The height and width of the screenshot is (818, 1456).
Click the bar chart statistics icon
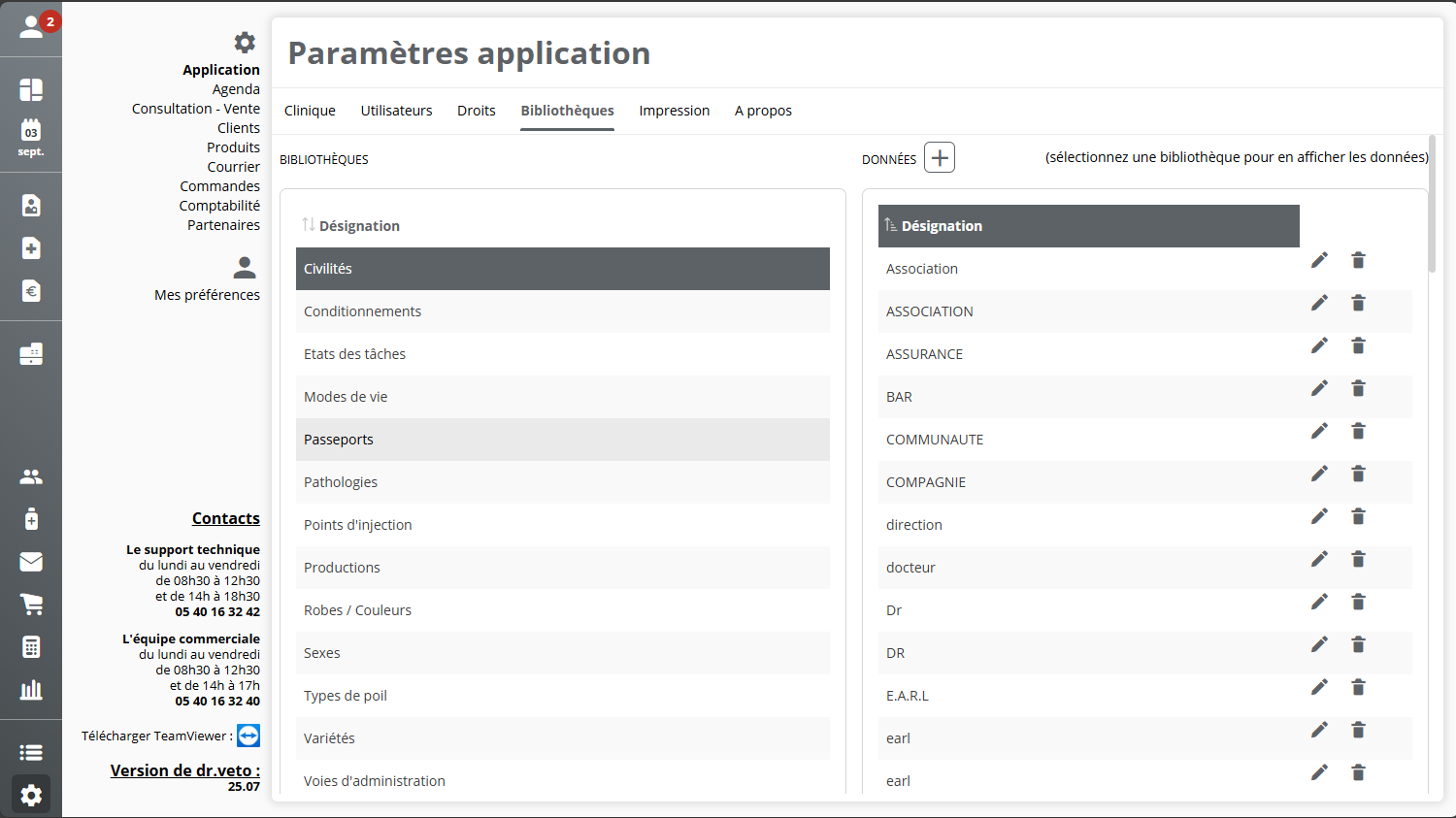click(31, 690)
